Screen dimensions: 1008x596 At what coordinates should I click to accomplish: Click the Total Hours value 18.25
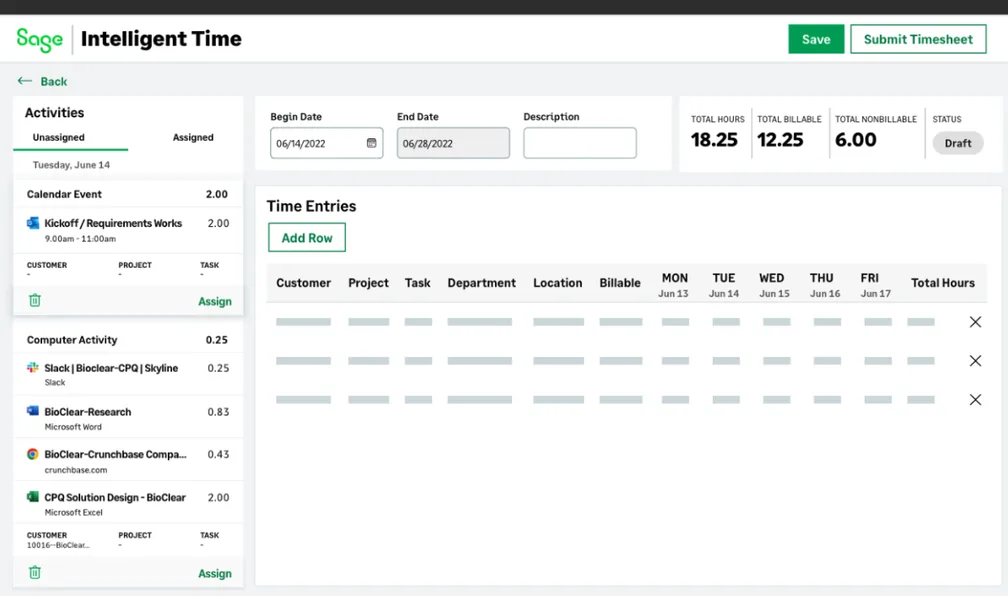click(714, 140)
